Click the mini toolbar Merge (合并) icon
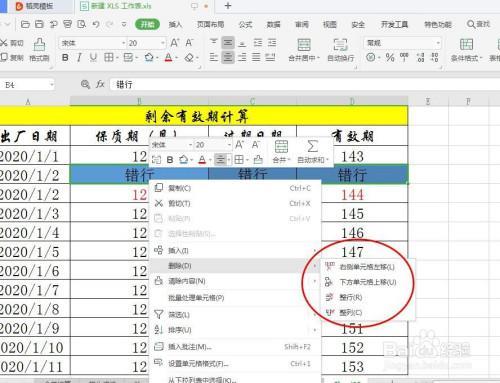 click(x=281, y=146)
